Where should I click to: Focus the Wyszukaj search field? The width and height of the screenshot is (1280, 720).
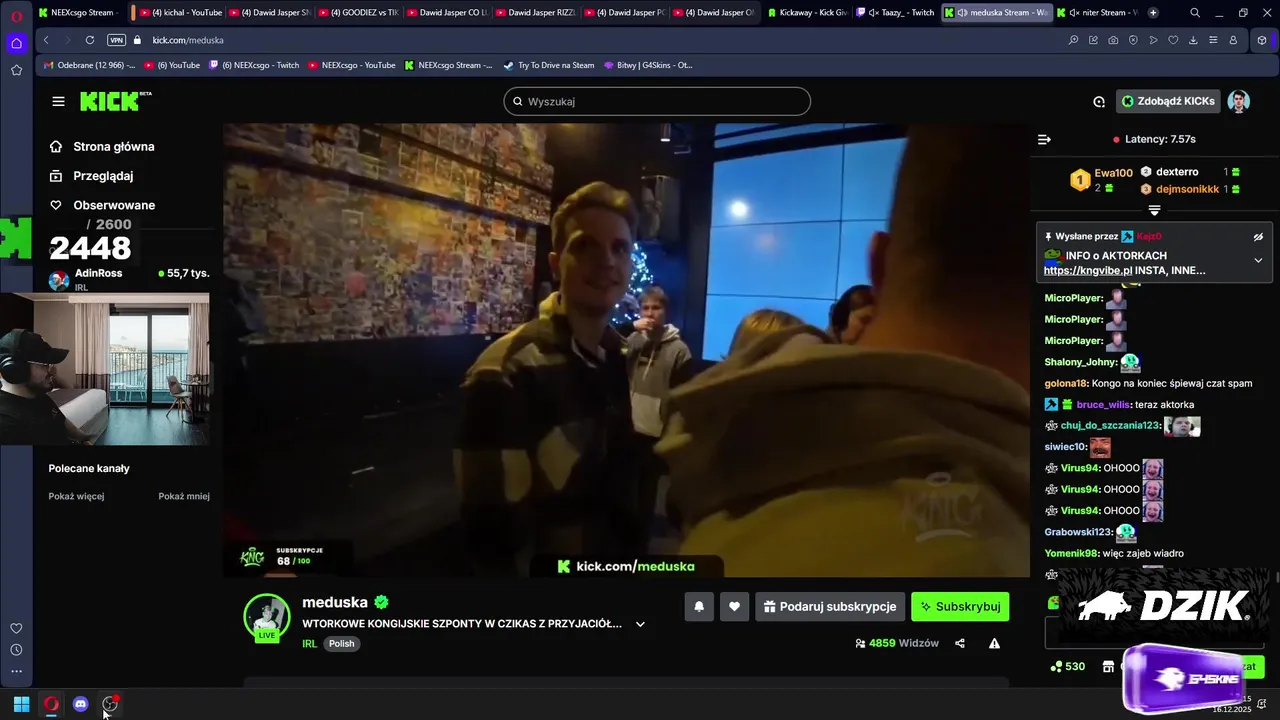657,101
